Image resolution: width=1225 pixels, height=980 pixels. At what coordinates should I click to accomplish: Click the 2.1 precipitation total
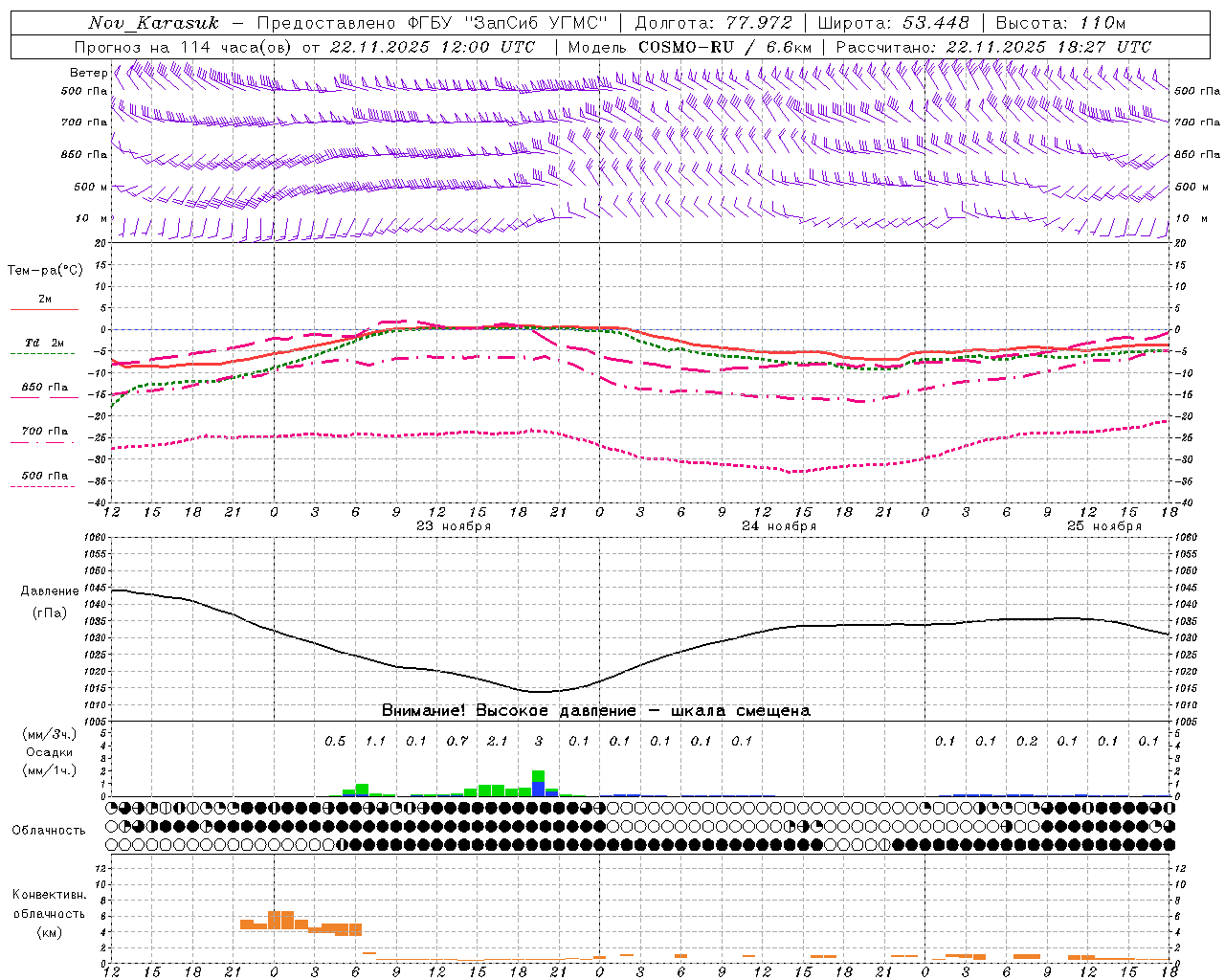(498, 742)
